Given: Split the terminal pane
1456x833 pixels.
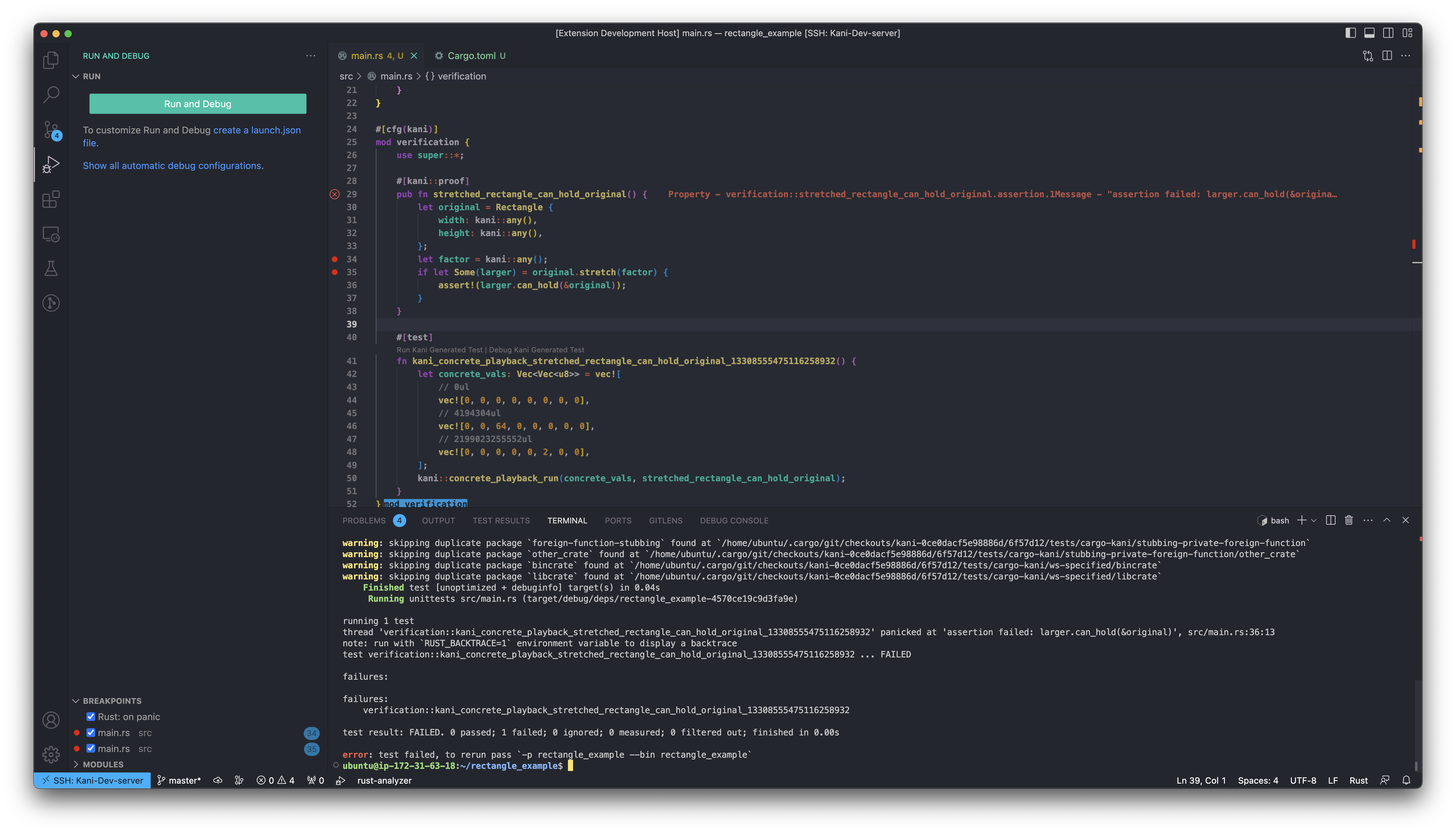Looking at the screenshot, I should (1330, 520).
